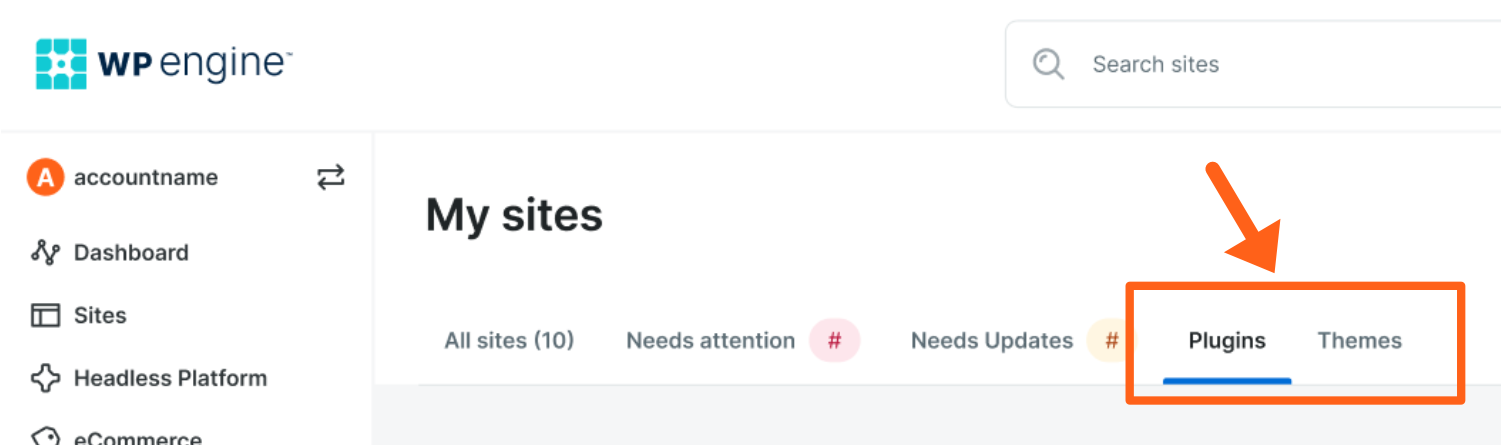1501x445 pixels.
Task: Click the Sites layout icon
Action: pos(46,316)
